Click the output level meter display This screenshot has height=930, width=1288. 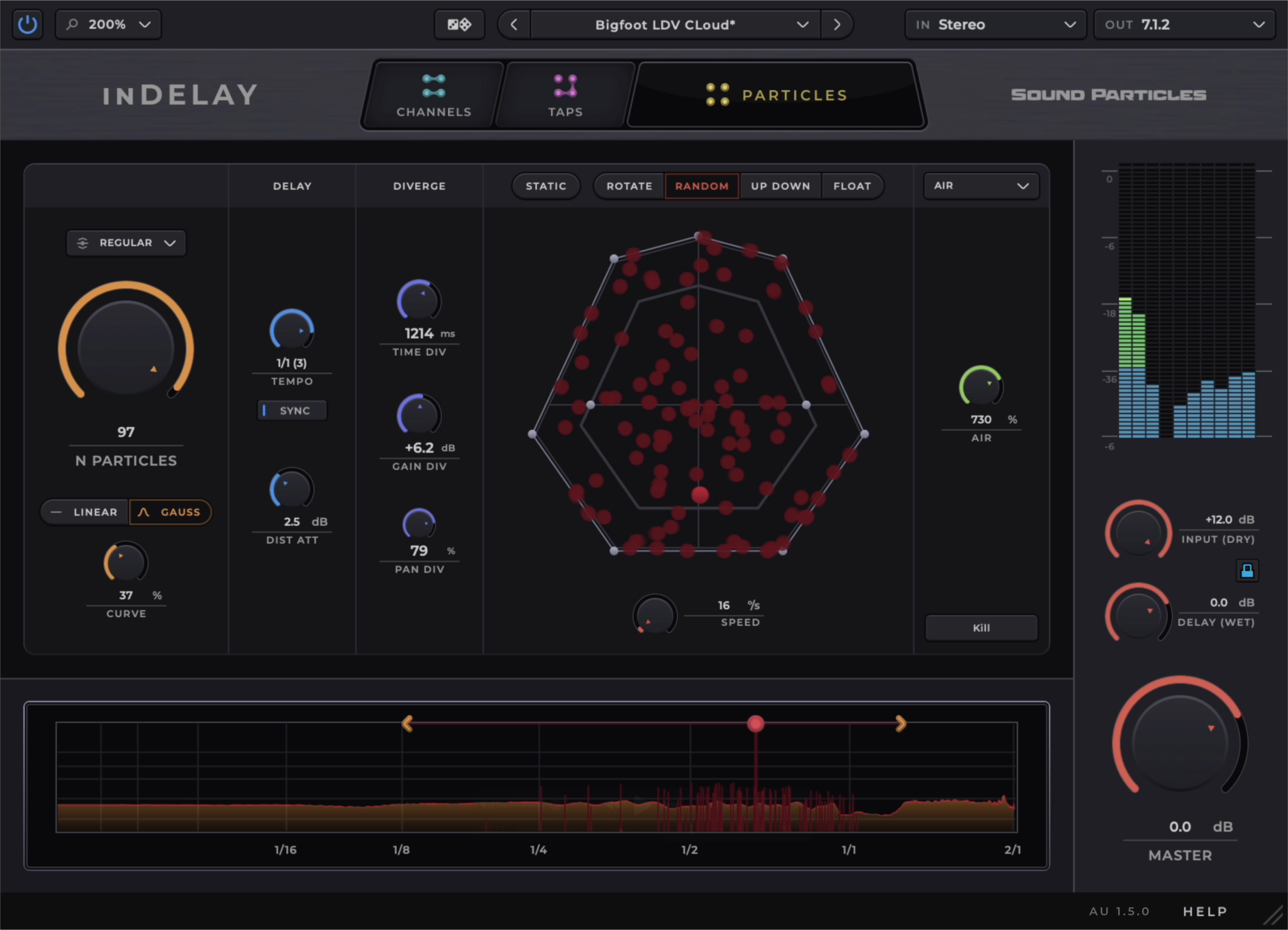click(1186, 301)
